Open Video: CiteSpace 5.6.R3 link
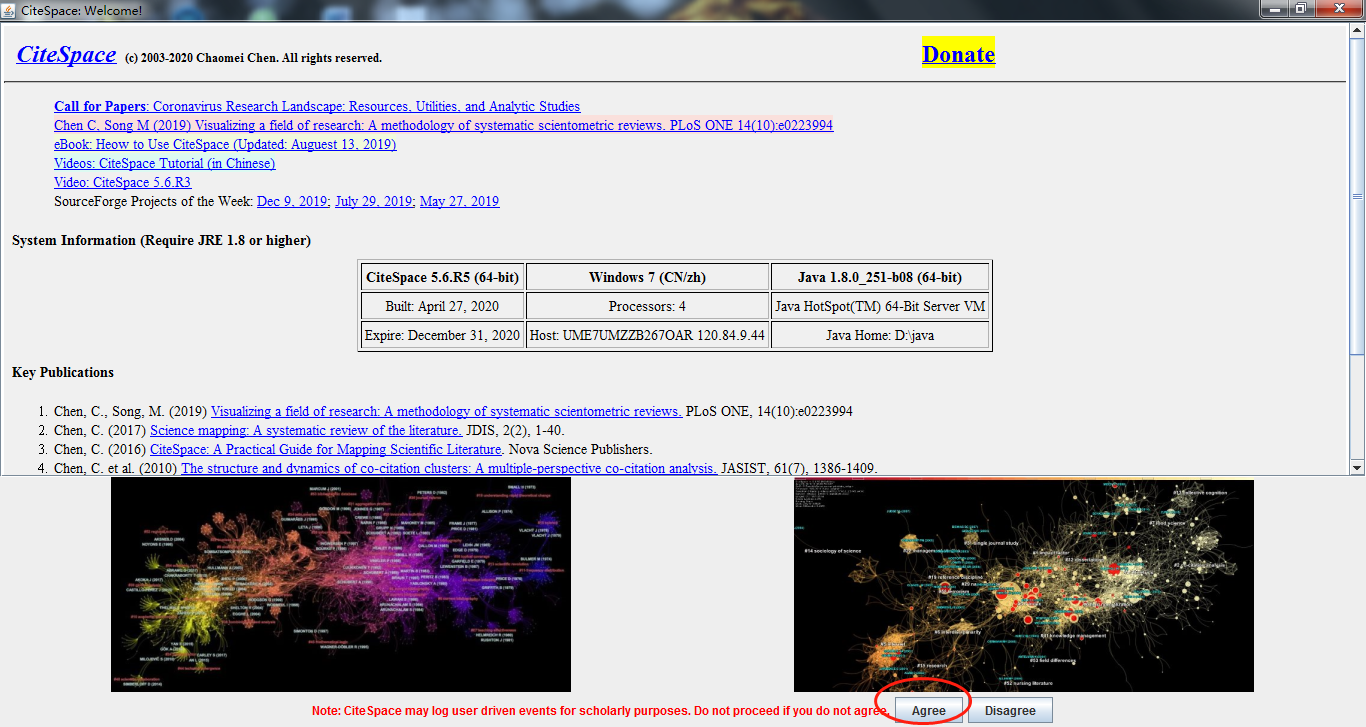This screenshot has height=727, width=1366. coord(122,182)
